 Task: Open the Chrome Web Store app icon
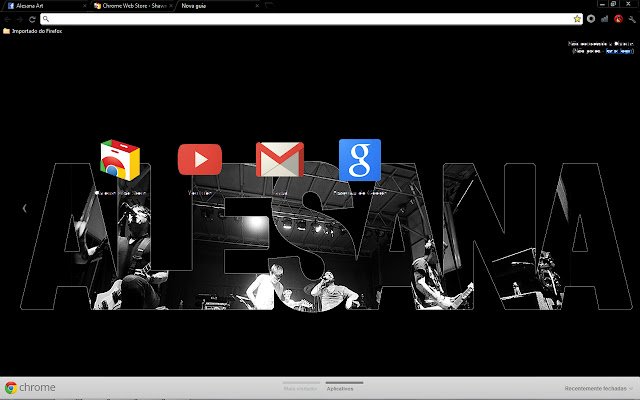coord(120,160)
